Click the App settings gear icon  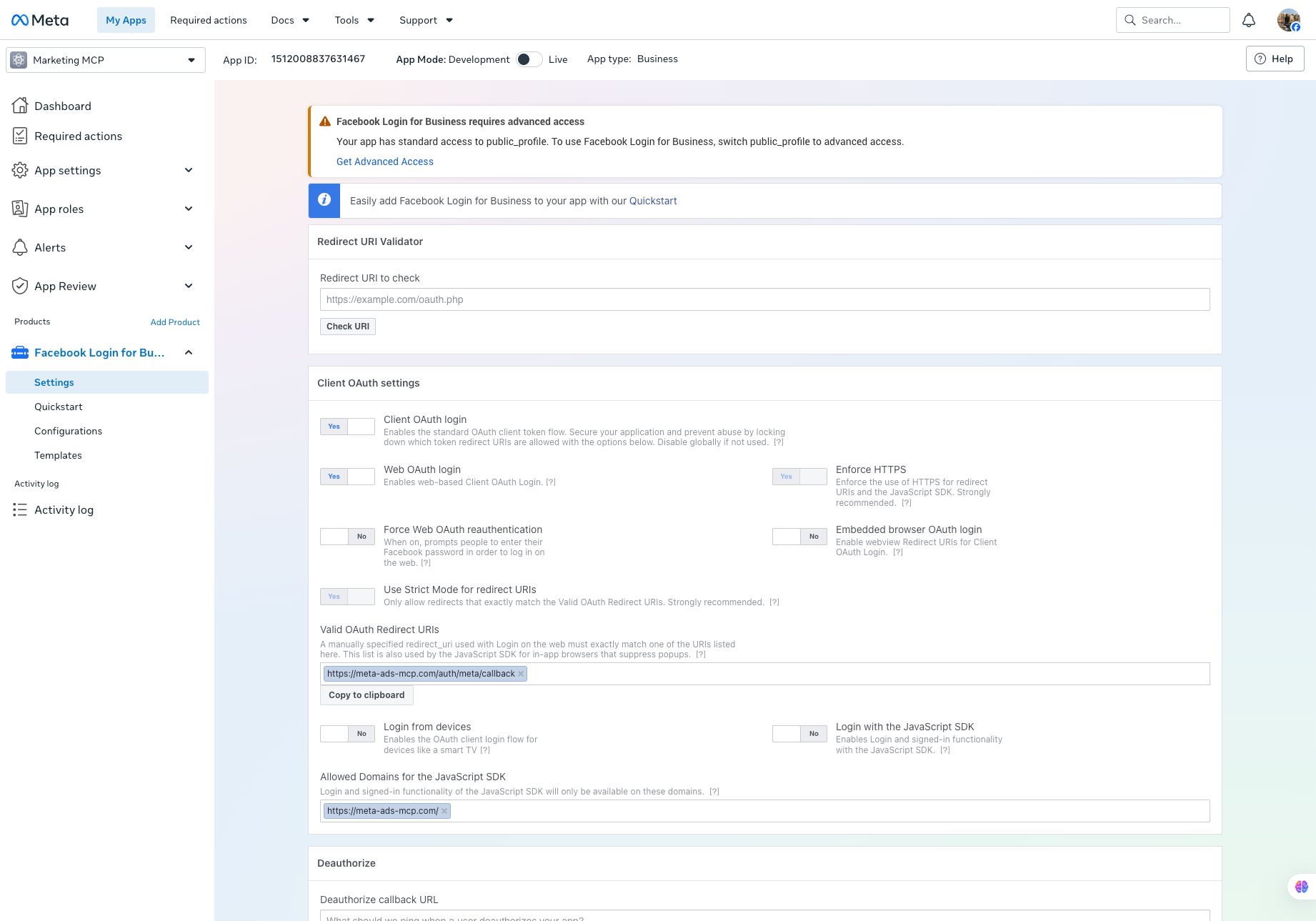tap(20, 170)
